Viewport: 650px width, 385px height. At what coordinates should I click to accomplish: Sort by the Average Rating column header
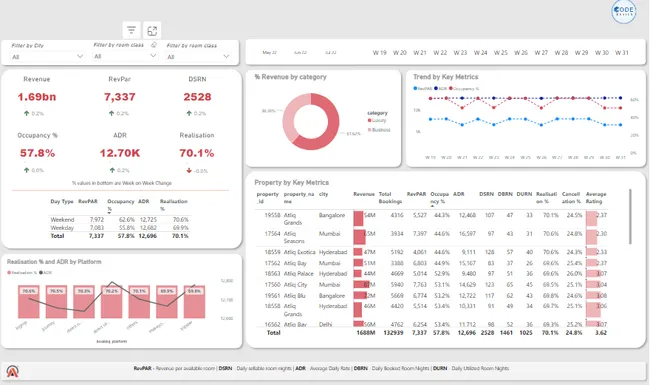point(596,198)
